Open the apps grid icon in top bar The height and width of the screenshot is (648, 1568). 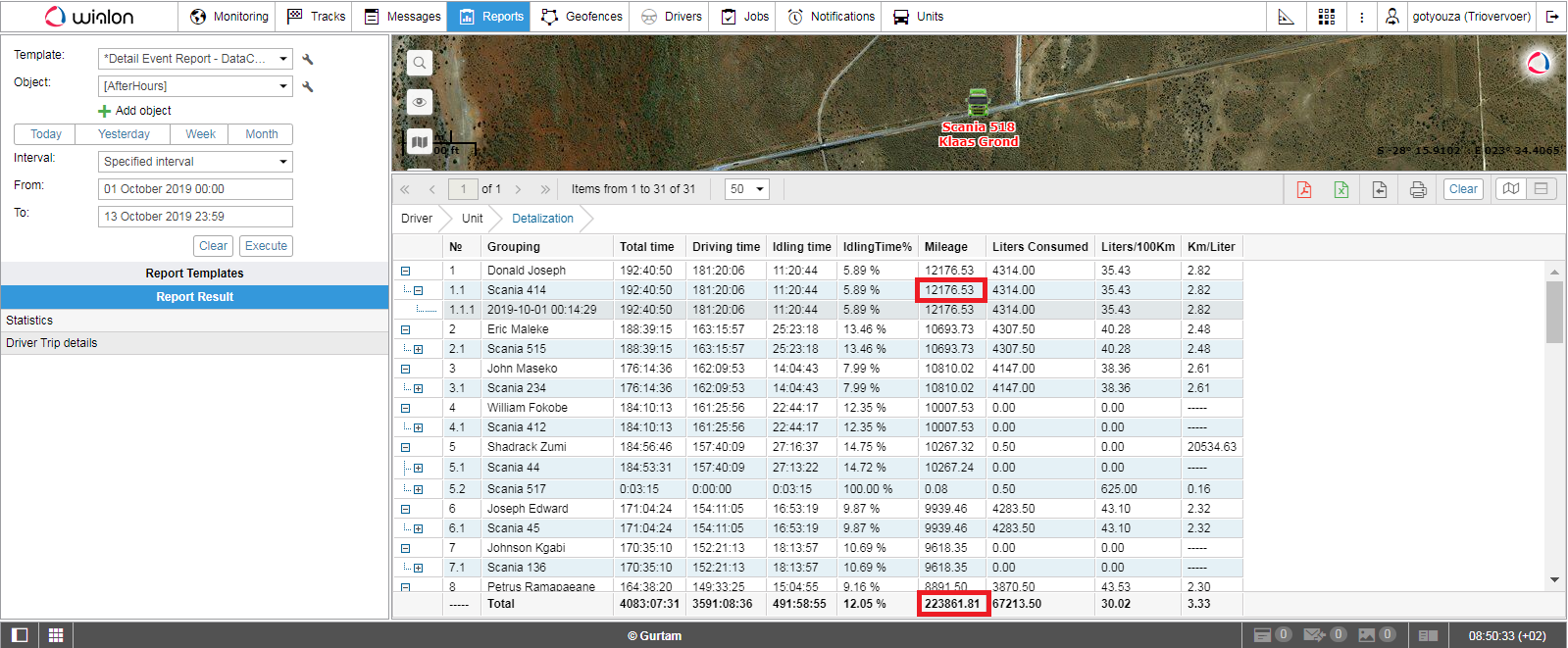1326,17
